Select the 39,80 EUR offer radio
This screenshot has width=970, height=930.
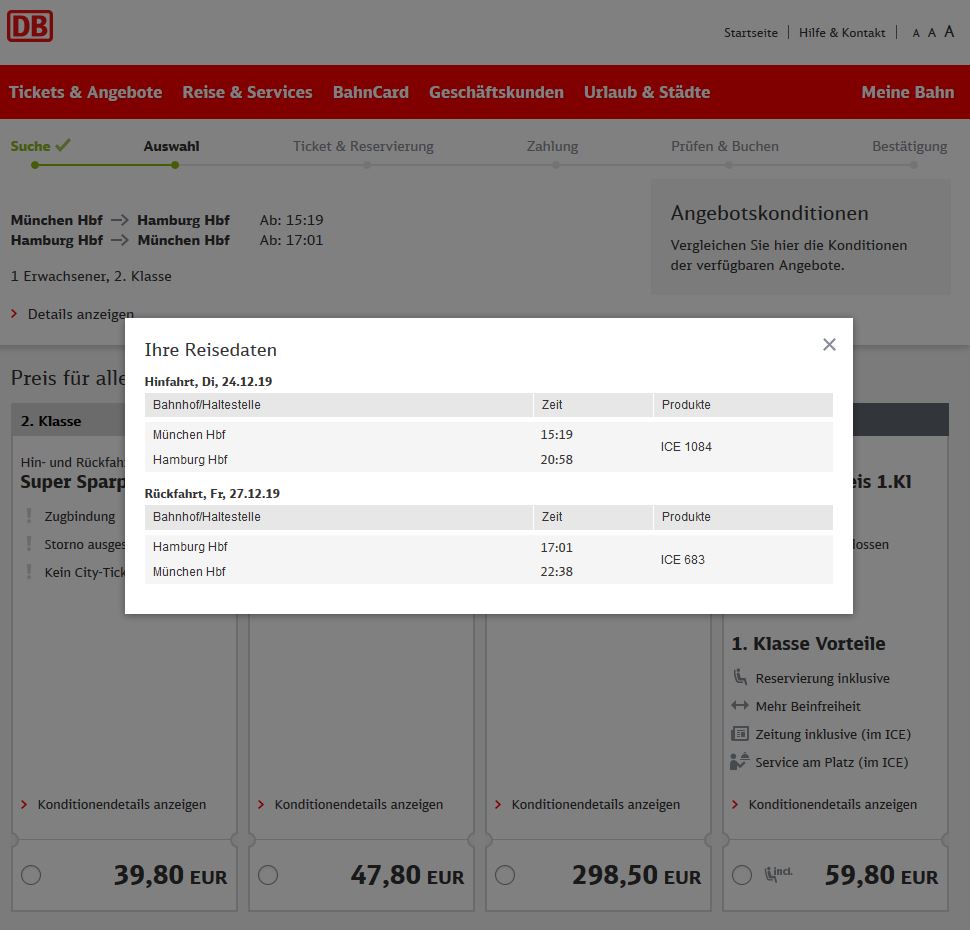click(31, 875)
